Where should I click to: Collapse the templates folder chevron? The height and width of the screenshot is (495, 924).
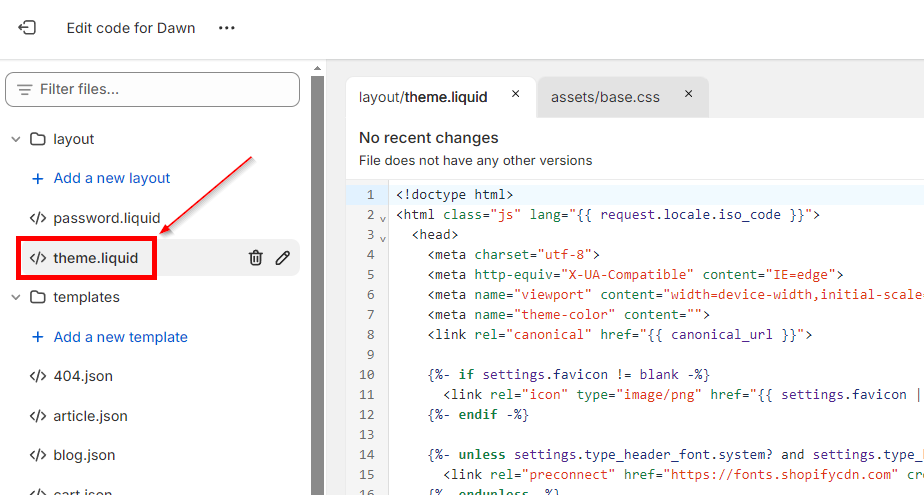pos(16,298)
